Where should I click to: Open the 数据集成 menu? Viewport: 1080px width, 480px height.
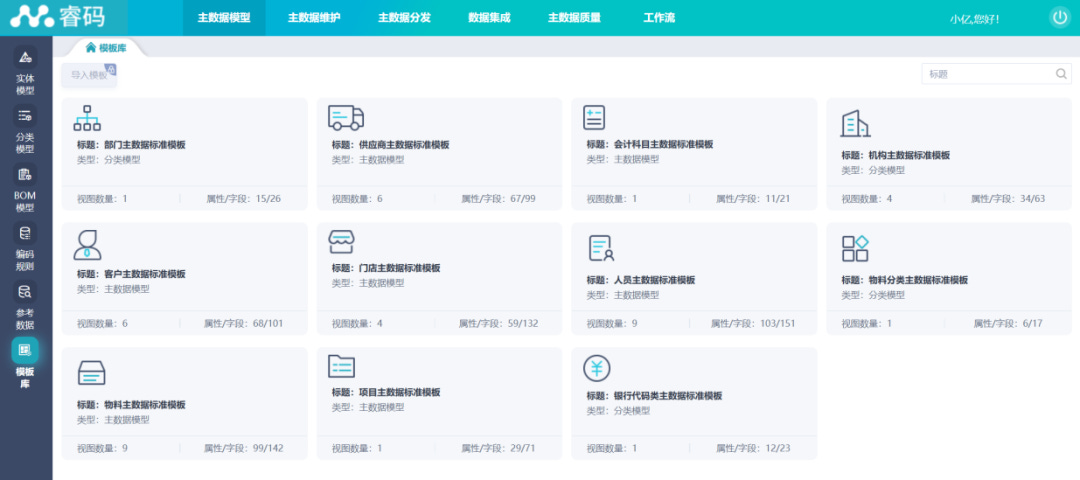tap(489, 18)
